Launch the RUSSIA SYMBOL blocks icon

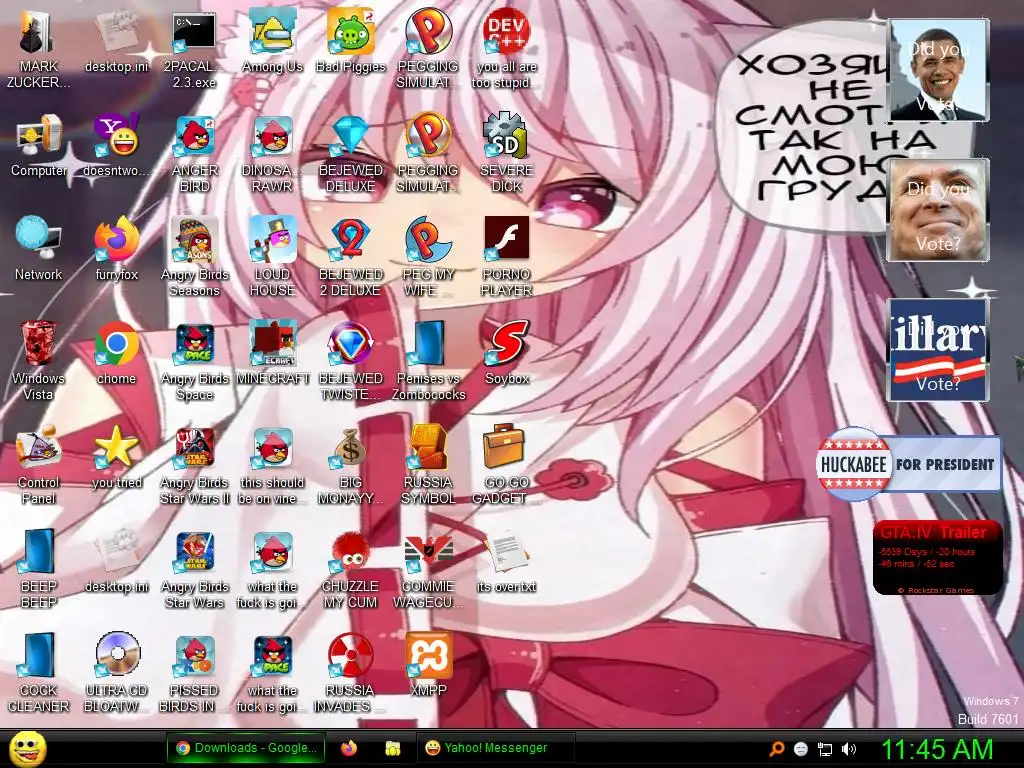coord(428,465)
